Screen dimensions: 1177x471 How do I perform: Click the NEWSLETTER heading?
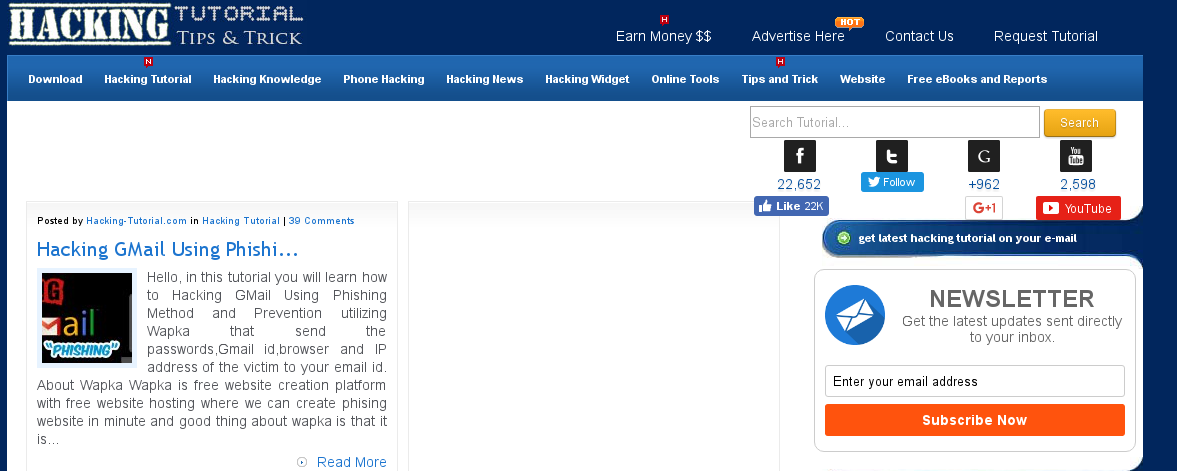point(1011,299)
